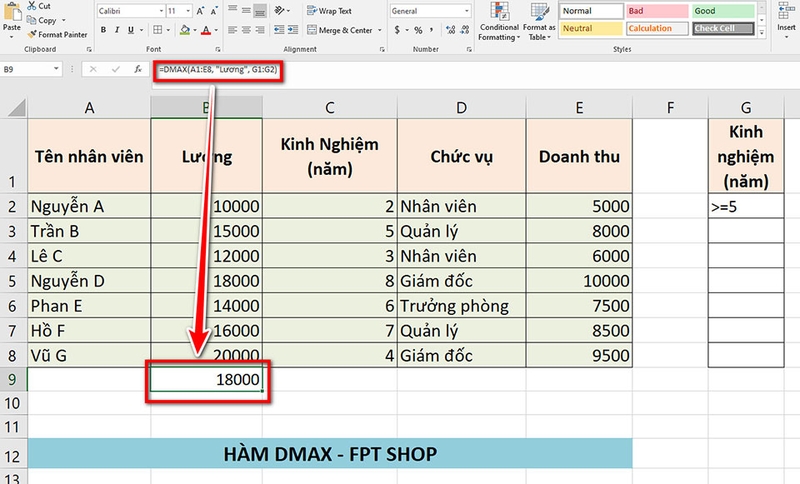800x484 pixels.
Task: Click Increase Decimal icon
Action: (451, 30)
